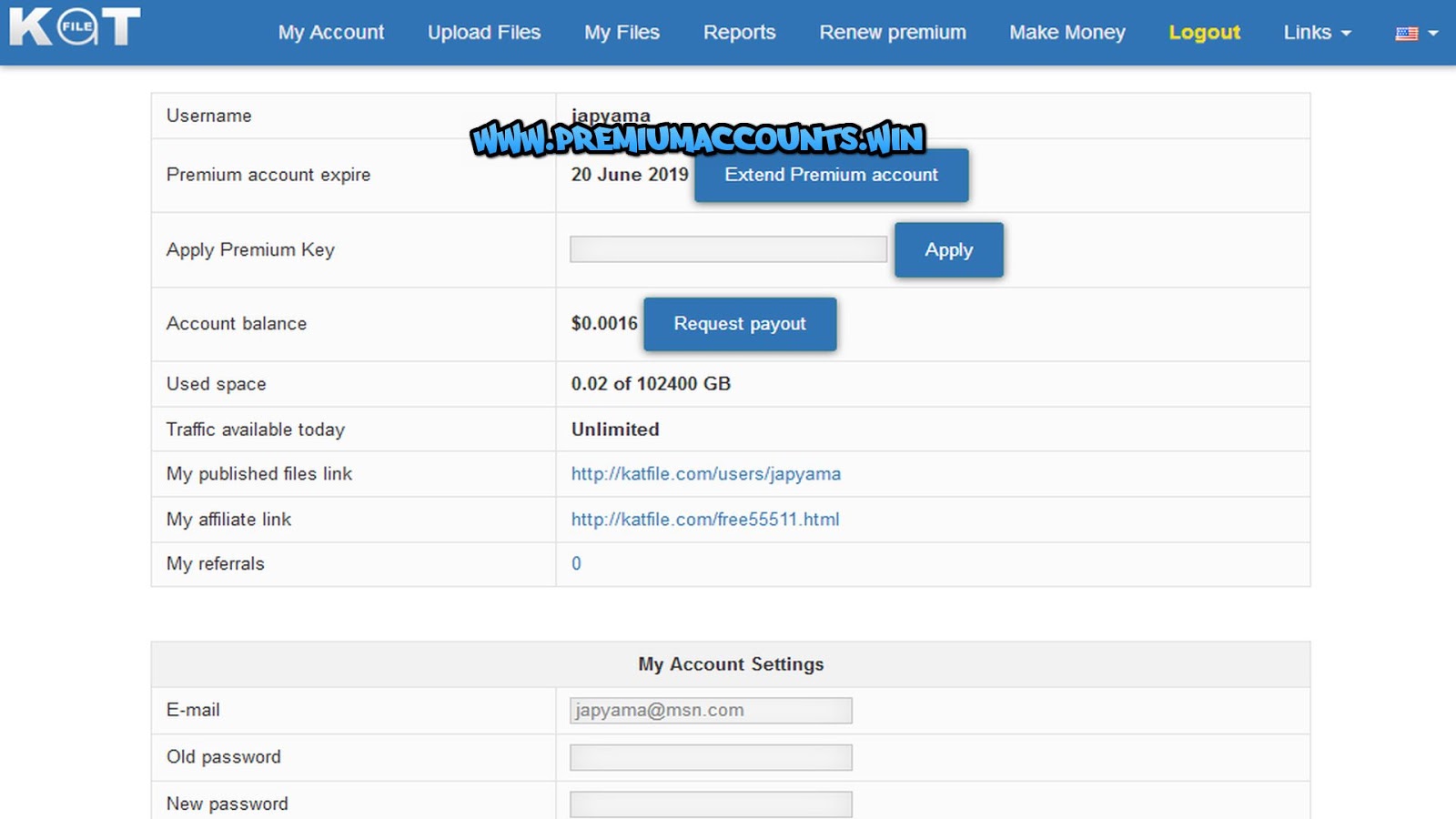Screen dimensions: 1456x819
Task: Log out using the Logout link
Action: (x=1205, y=33)
